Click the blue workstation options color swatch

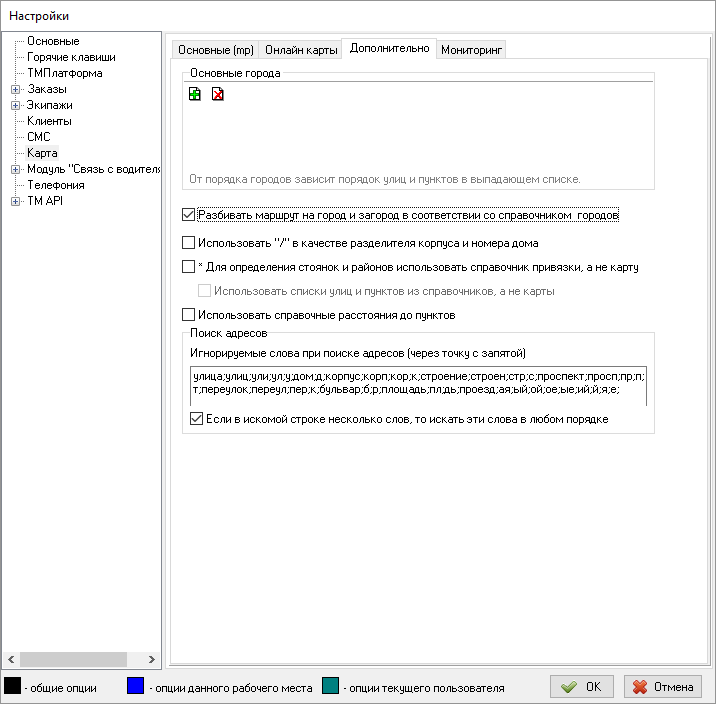click(x=137, y=687)
